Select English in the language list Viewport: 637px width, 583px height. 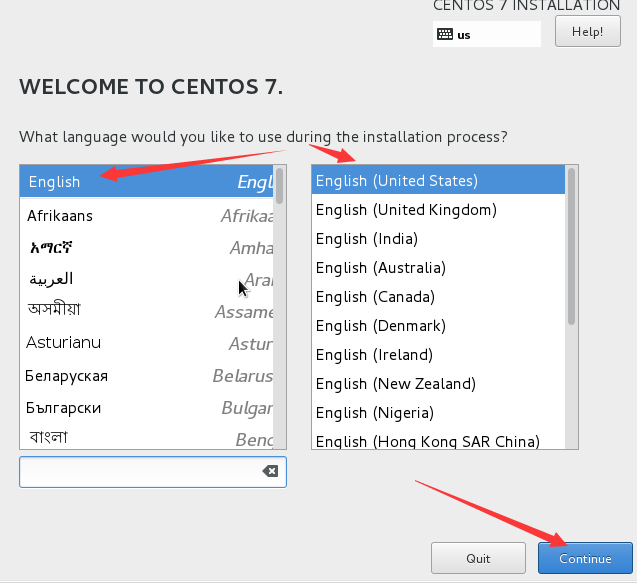(147, 181)
